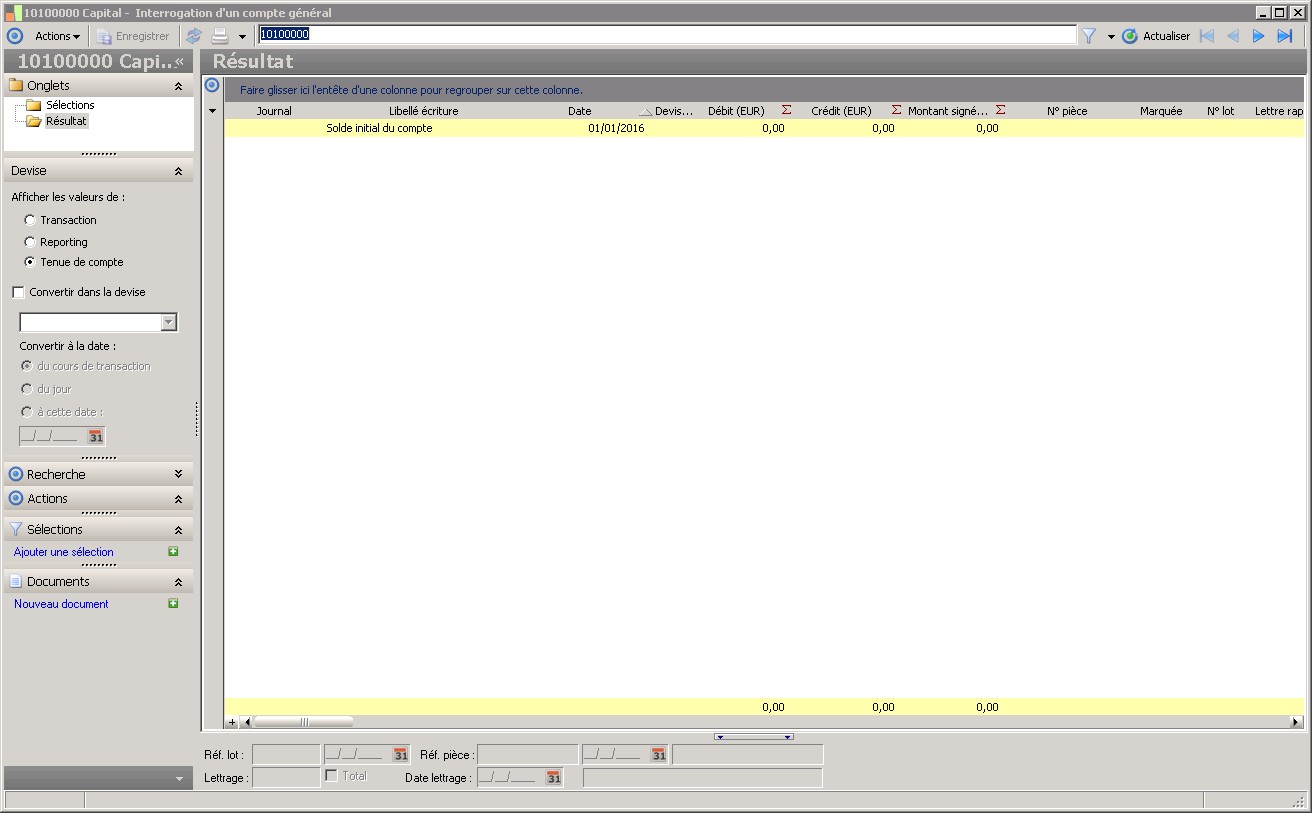This screenshot has width=1312, height=813.
Task: Open the filter dropdown arrow
Action: [1111, 37]
